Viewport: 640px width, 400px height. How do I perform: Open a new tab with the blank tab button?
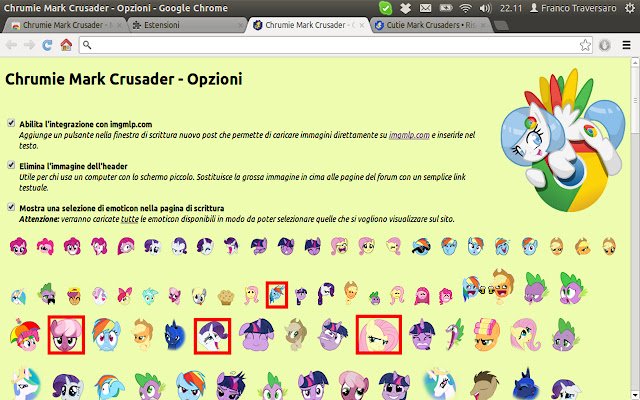point(501,25)
